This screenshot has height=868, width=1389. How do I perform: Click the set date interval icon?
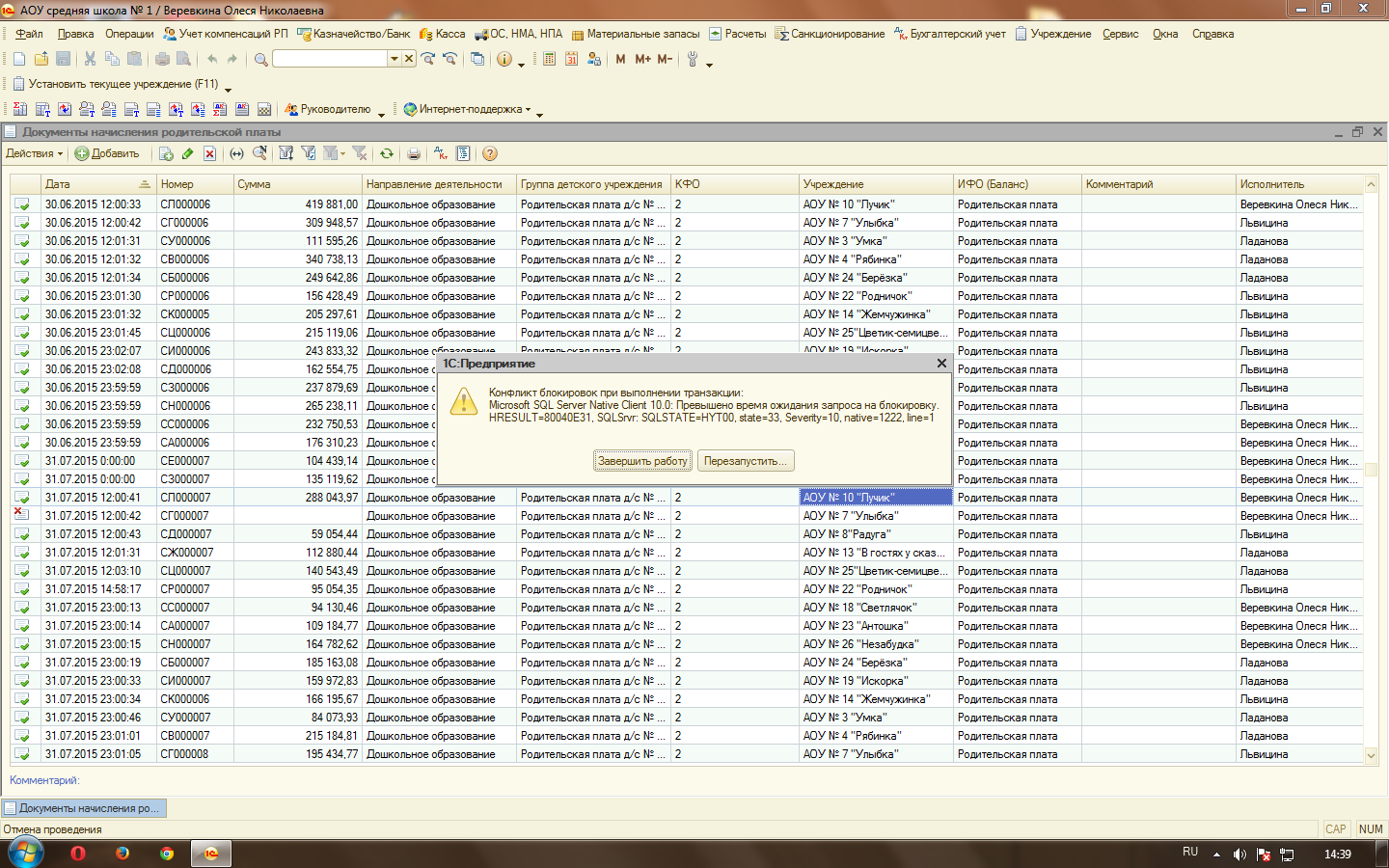click(236, 153)
